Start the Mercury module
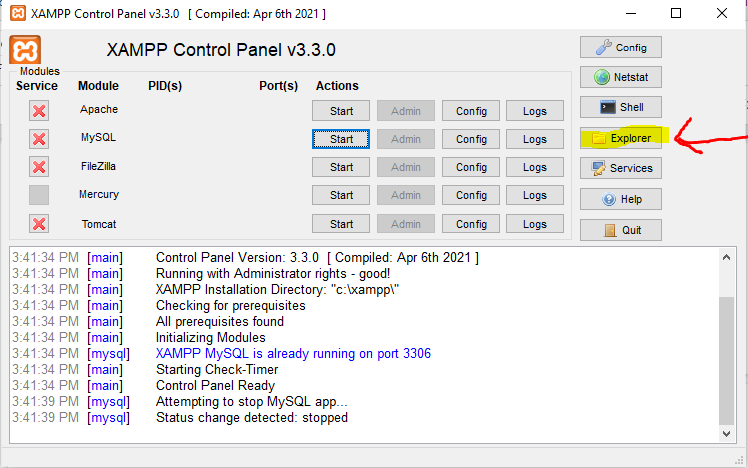748x468 pixels. coord(341,195)
